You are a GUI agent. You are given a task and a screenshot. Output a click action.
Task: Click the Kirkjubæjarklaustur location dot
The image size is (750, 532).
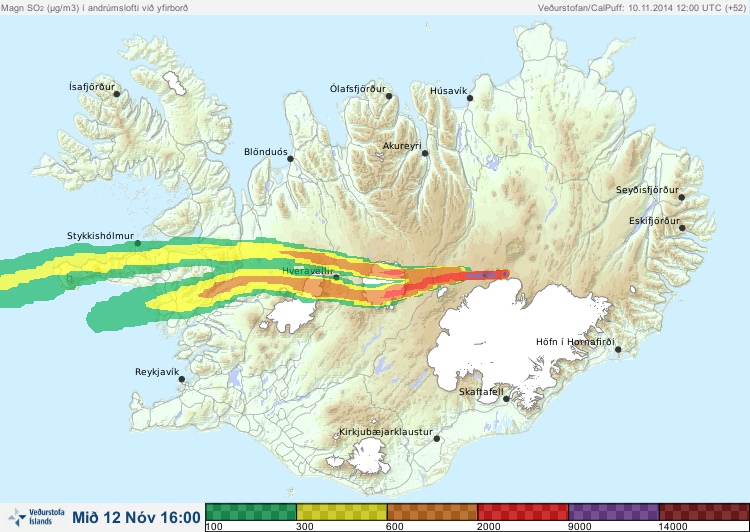point(436,439)
